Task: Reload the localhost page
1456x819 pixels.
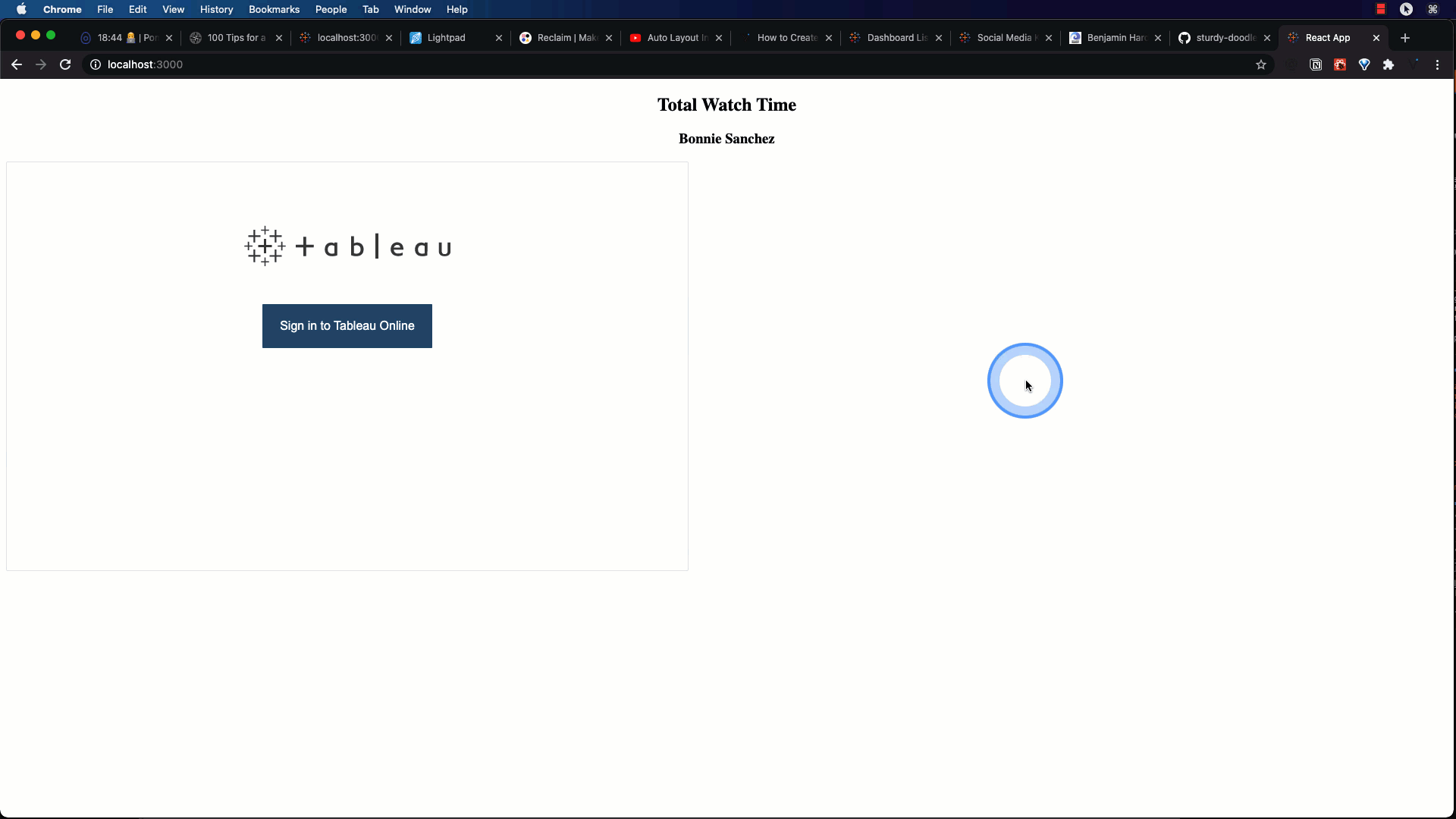Action: 65,64
